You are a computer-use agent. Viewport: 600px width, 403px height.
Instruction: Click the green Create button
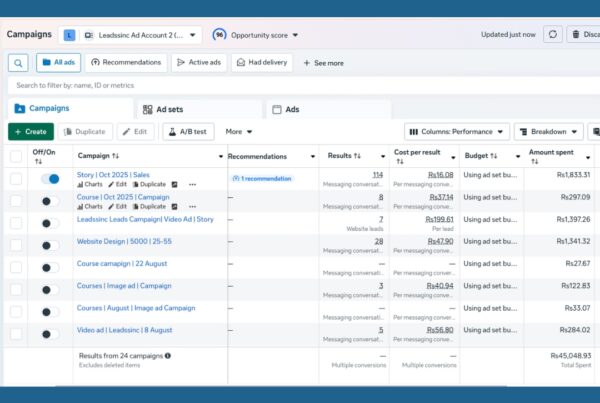pyautogui.click(x=30, y=131)
